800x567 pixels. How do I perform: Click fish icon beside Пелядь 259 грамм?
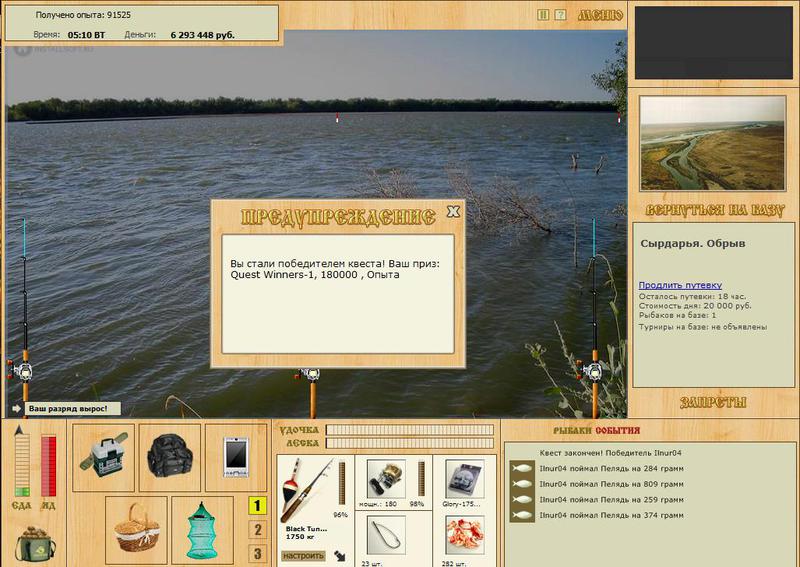(x=522, y=499)
